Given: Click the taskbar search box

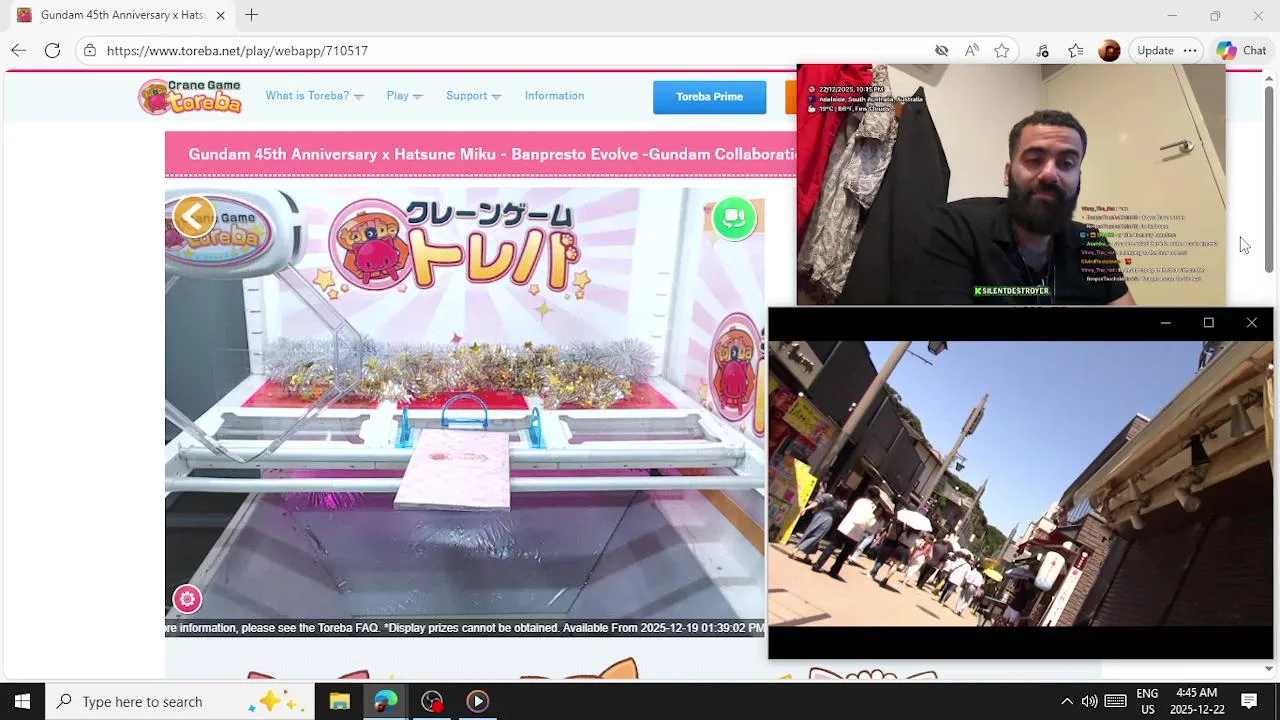Looking at the screenshot, I should coord(180,701).
